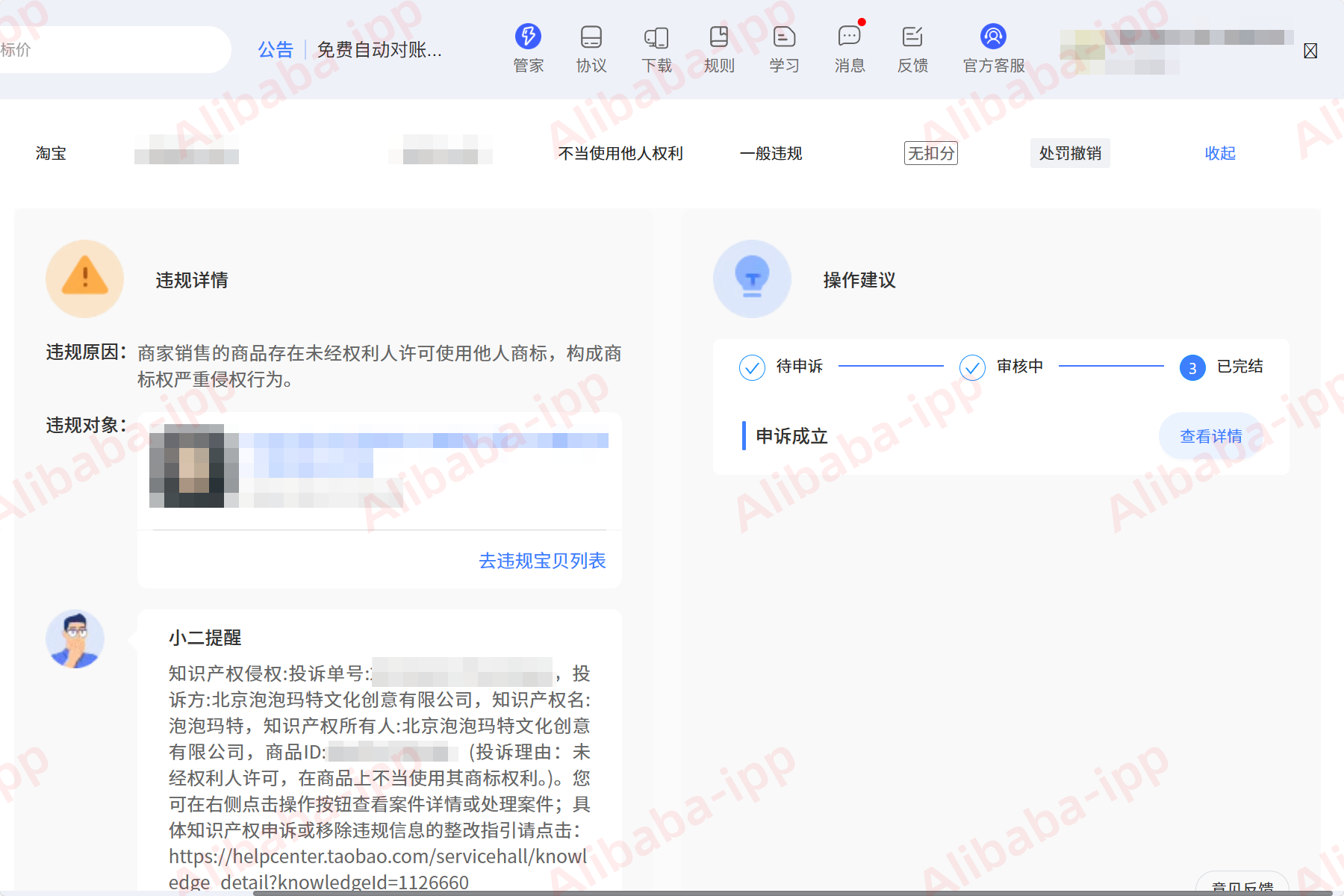Click the 操作建议 heading
The width and height of the screenshot is (1344, 896).
pyautogui.click(x=859, y=280)
